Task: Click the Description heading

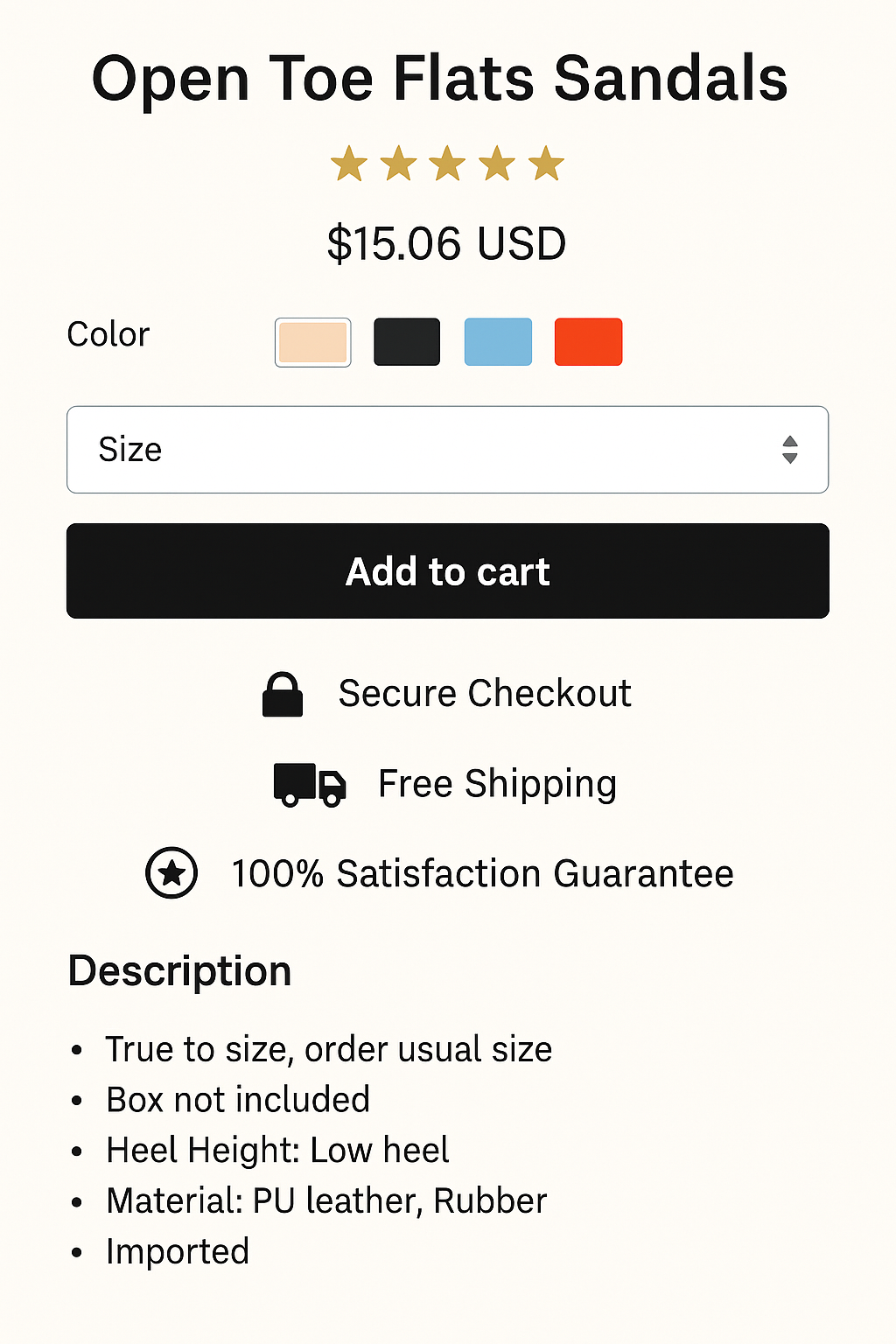Action: [179, 971]
